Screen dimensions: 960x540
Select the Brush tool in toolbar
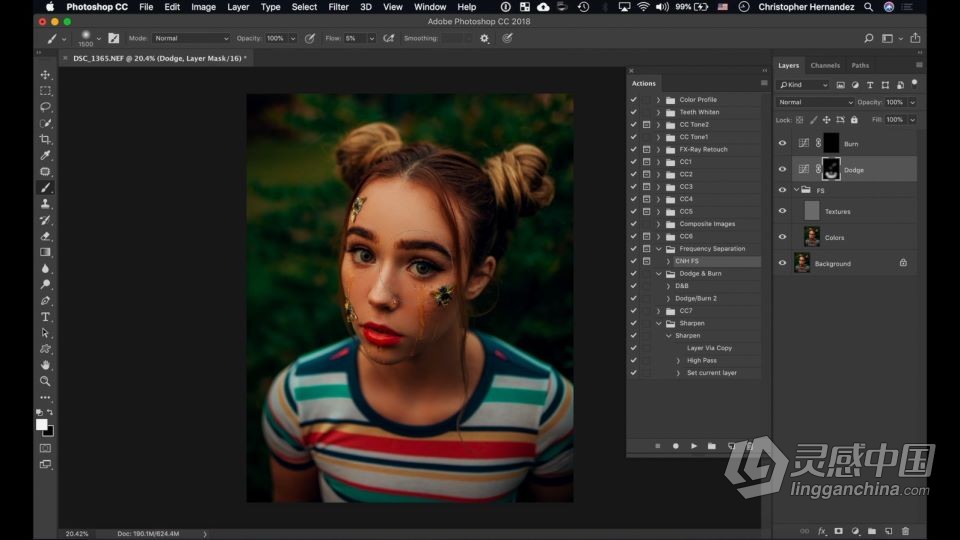(x=45, y=188)
